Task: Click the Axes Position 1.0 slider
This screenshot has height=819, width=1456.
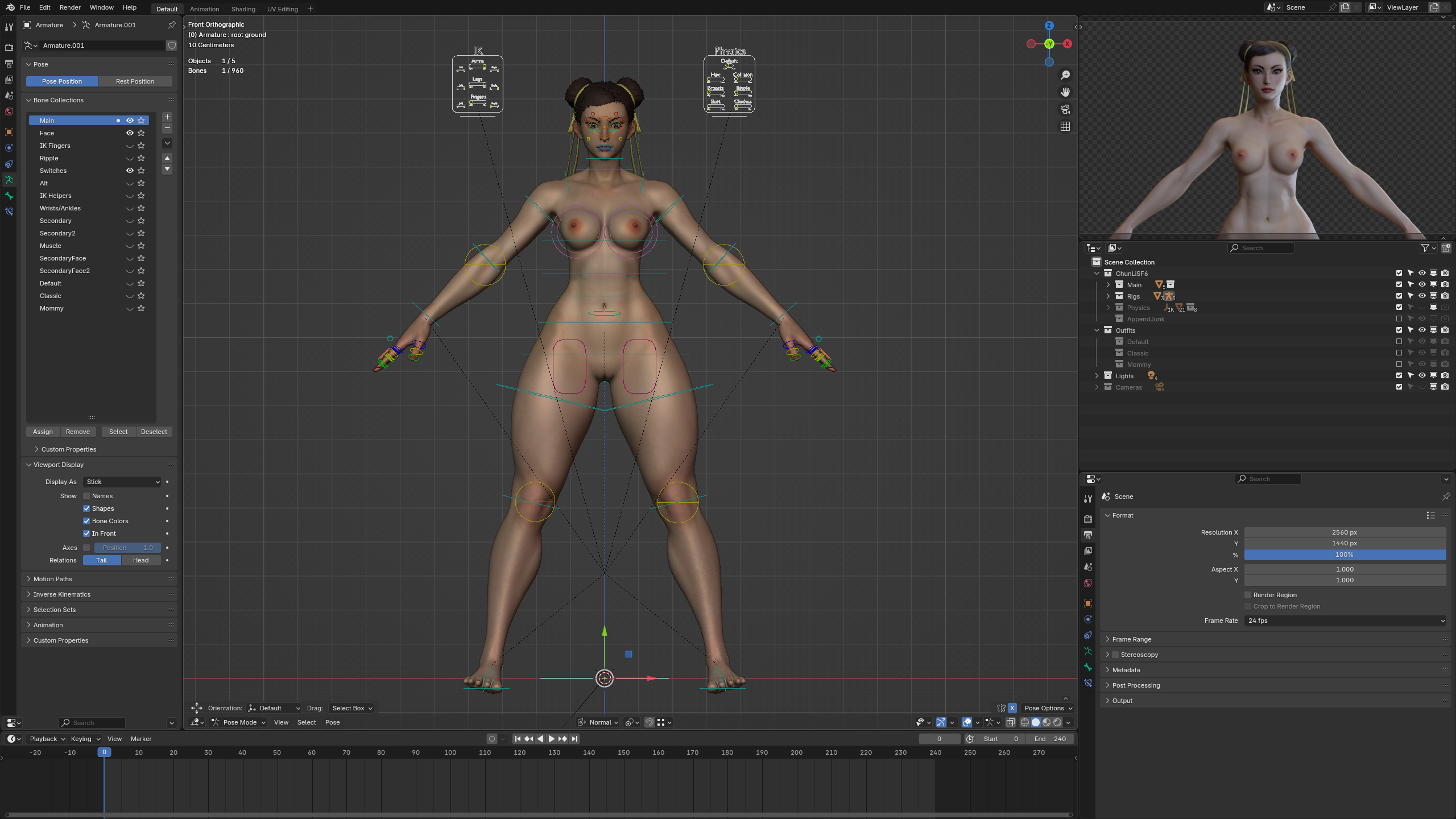Action: click(x=127, y=548)
